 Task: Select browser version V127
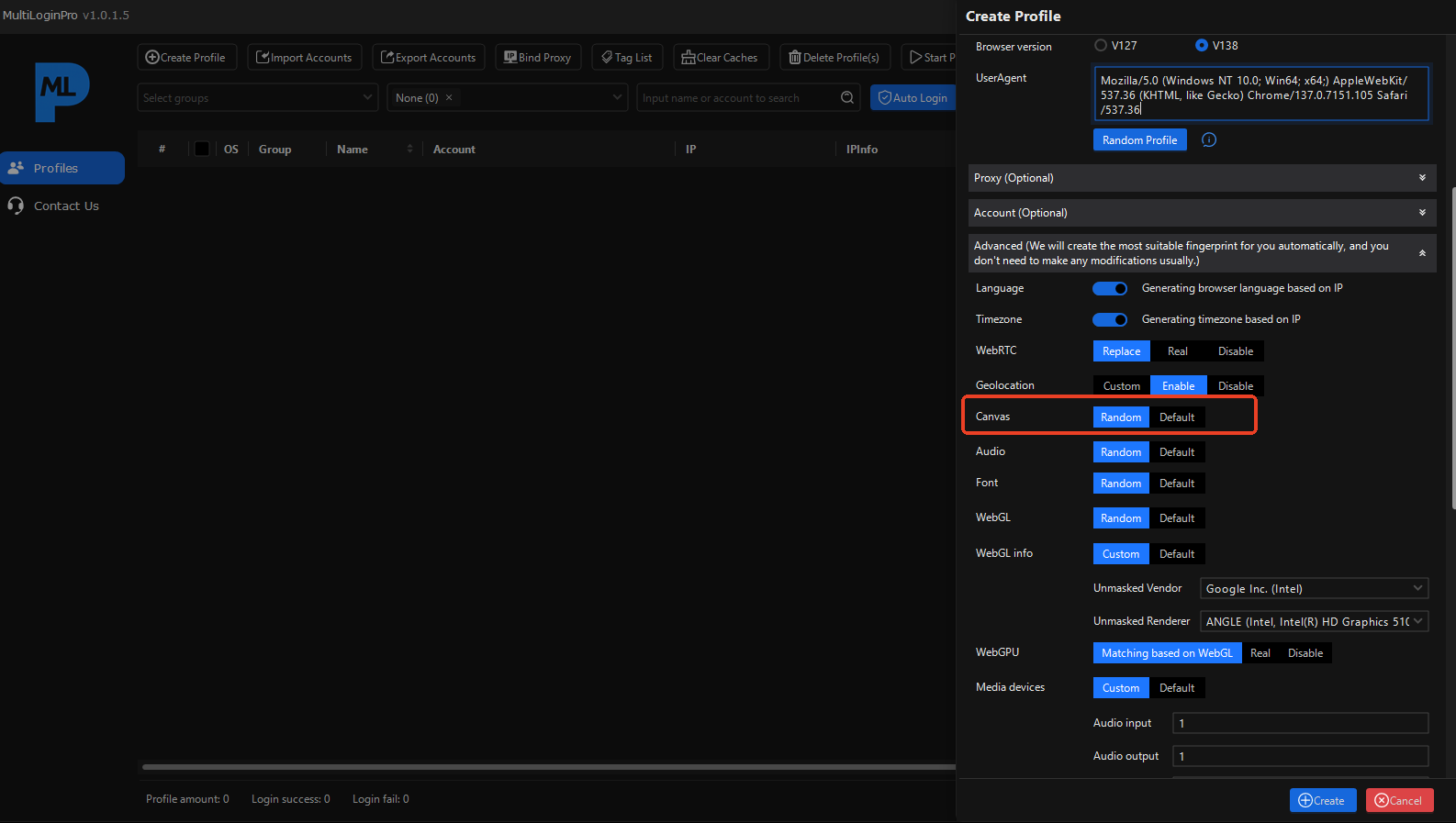point(1101,45)
